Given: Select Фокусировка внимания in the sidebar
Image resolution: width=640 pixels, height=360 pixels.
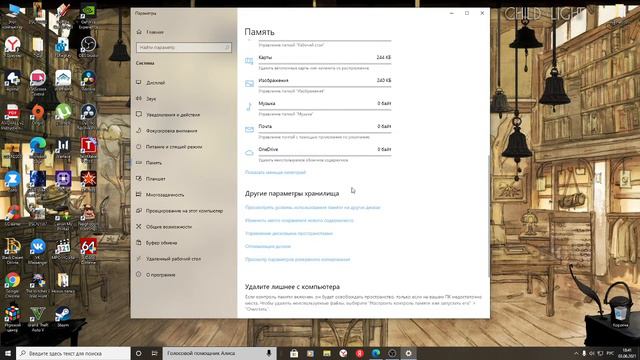Looking at the screenshot, I should [171, 131].
